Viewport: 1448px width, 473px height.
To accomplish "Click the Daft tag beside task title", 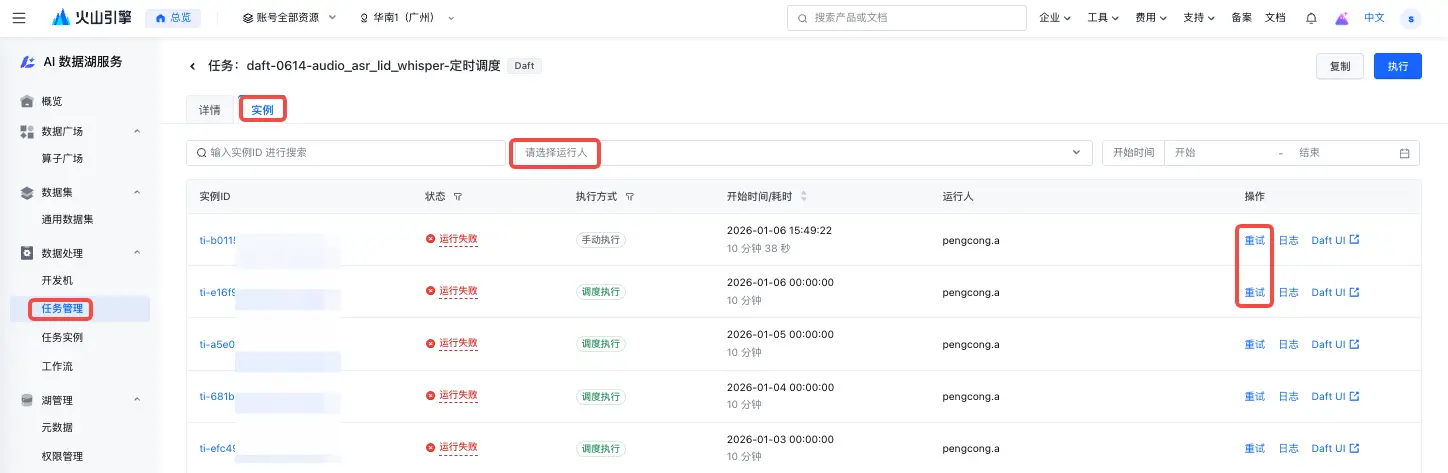I will (524, 66).
